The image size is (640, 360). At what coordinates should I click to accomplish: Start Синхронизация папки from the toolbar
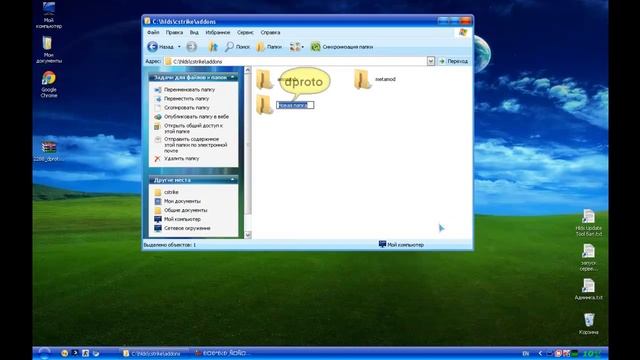point(342,47)
